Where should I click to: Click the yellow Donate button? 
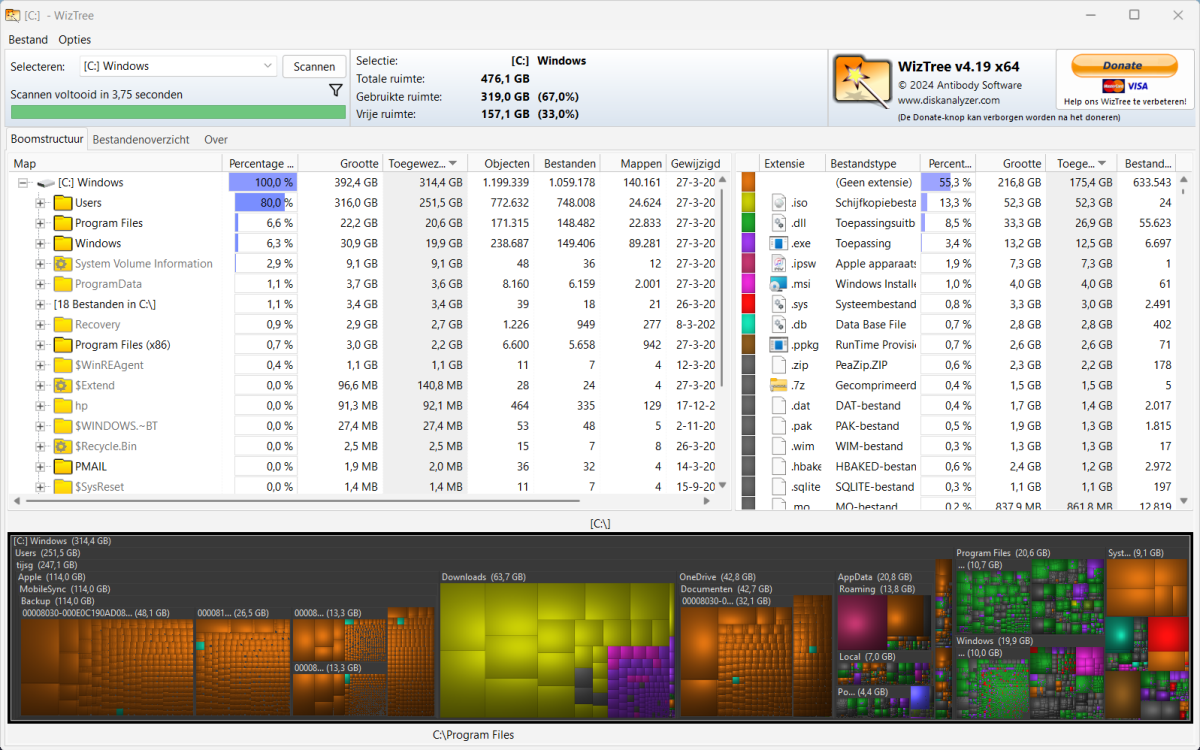pyautogui.click(x=1123, y=66)
